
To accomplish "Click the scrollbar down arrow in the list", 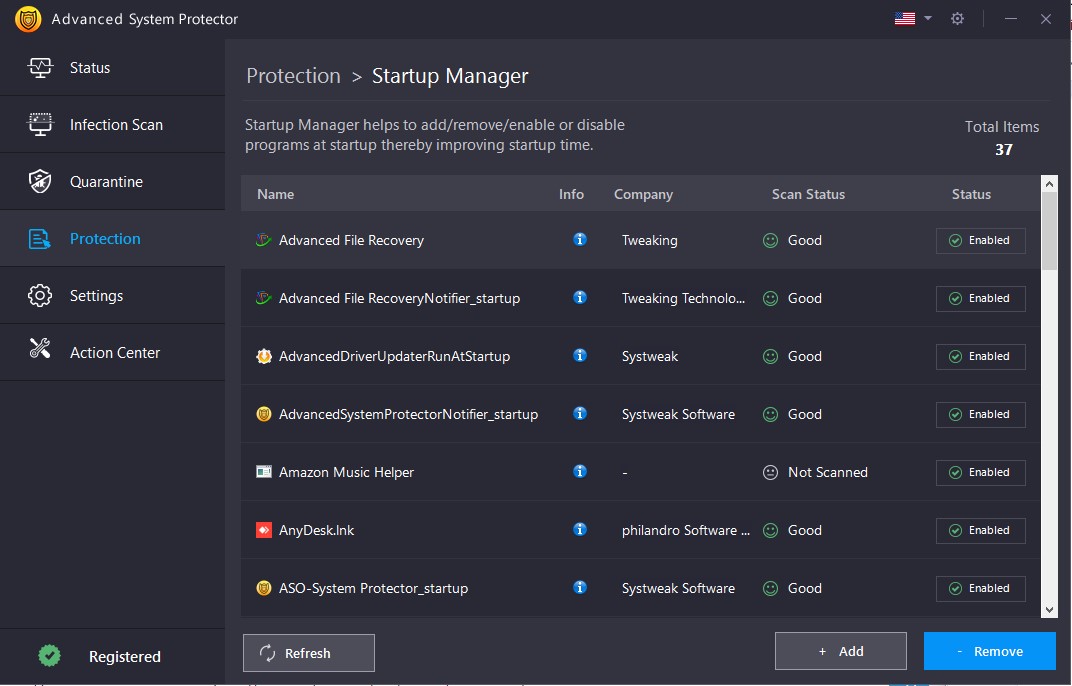I will point(1051,609).
